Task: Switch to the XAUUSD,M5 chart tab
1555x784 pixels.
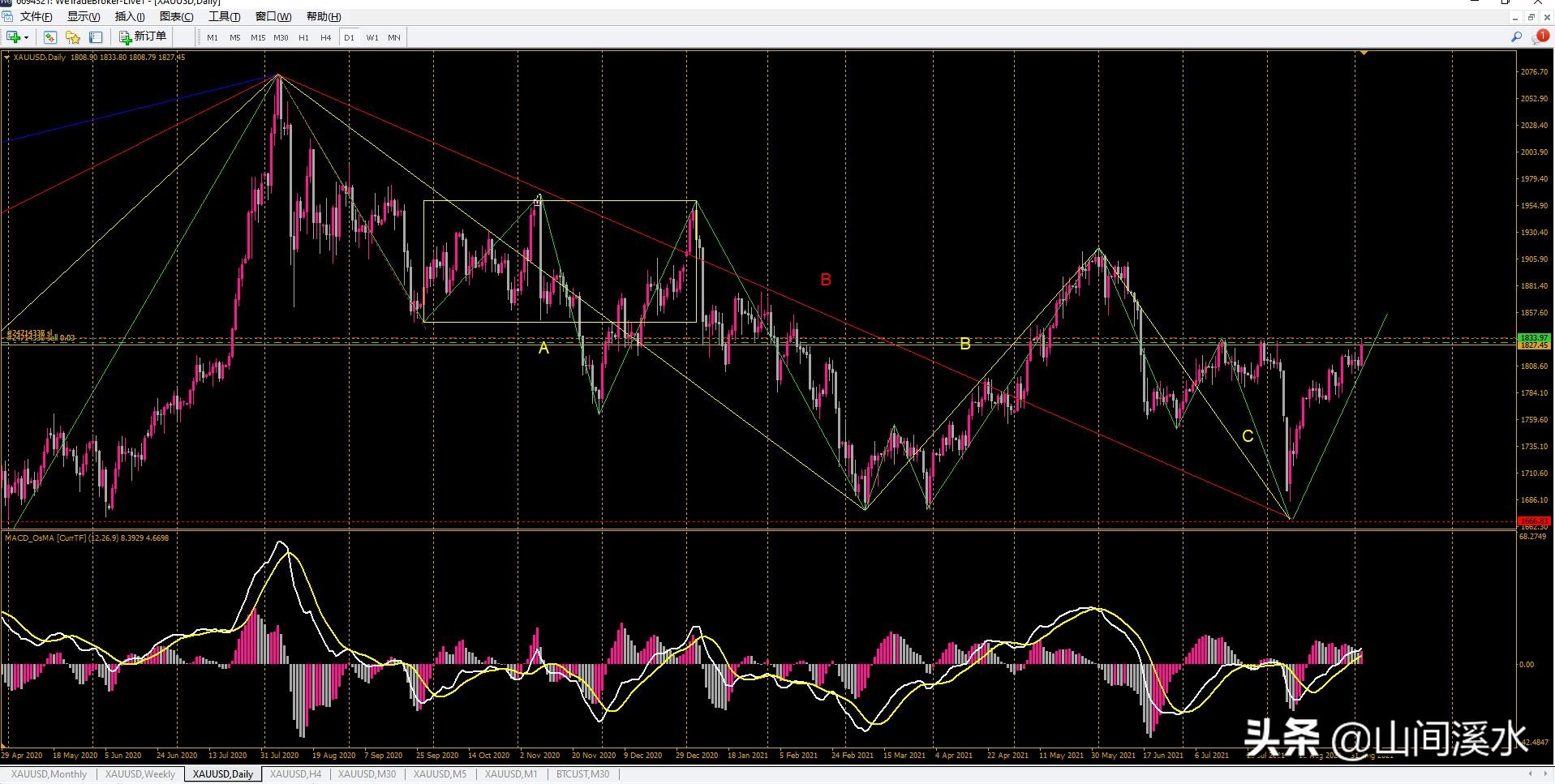Action: (x=440, y=774)
